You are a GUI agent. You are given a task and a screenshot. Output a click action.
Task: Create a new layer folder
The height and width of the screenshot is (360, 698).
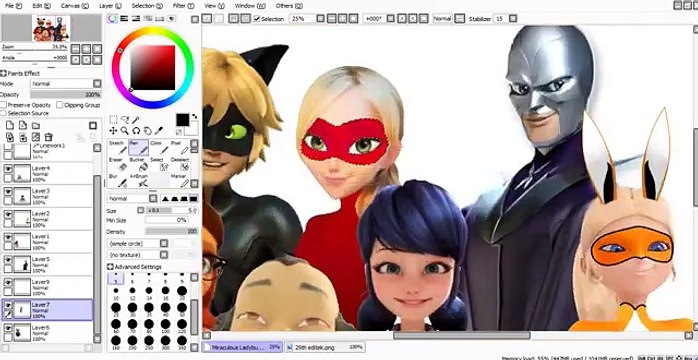[x=36, y=125]
